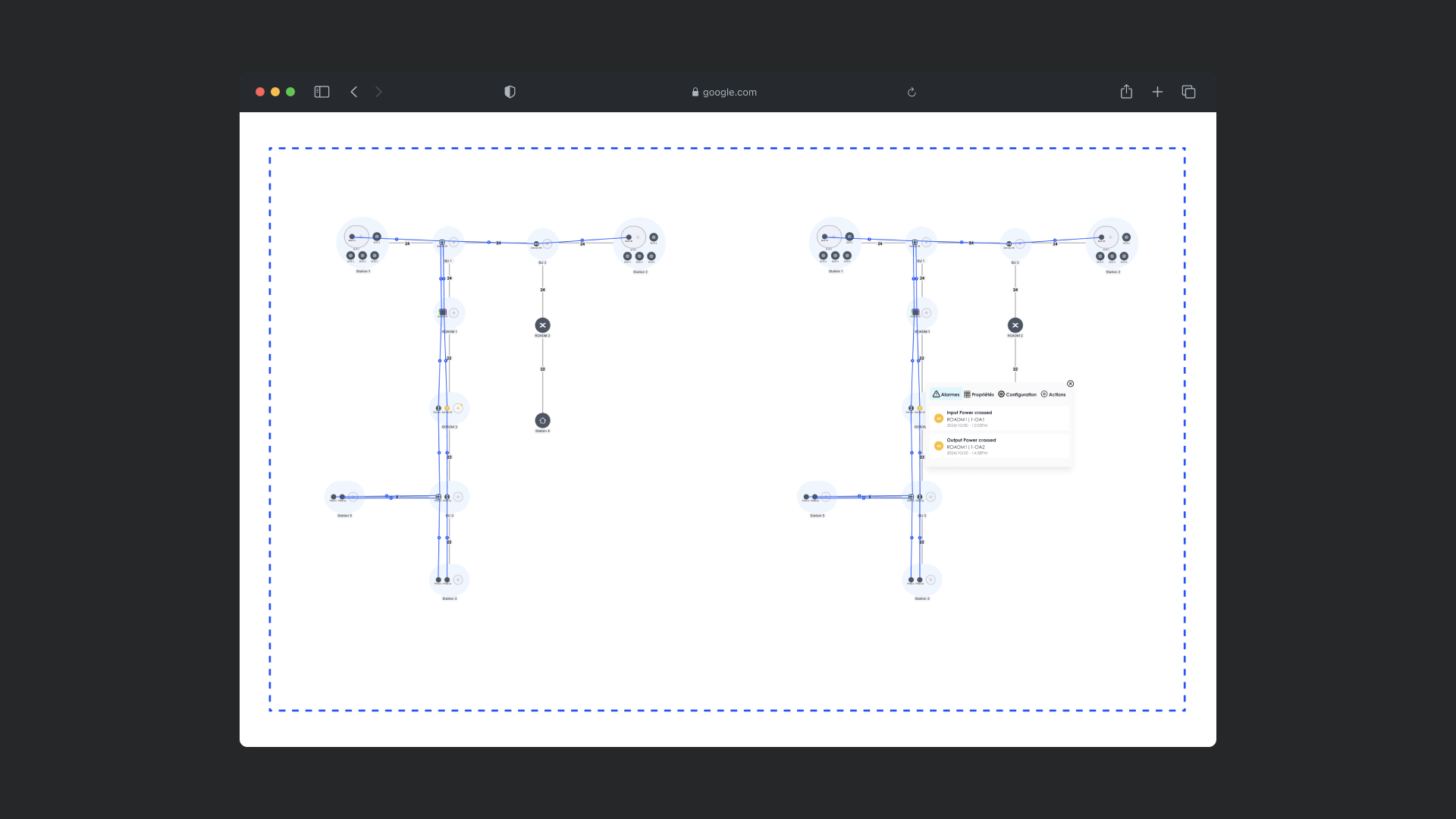The width and height of the screenshot is (1456, 819).
Task: Switch to the Propriétés tab
Action: point(979,394)
